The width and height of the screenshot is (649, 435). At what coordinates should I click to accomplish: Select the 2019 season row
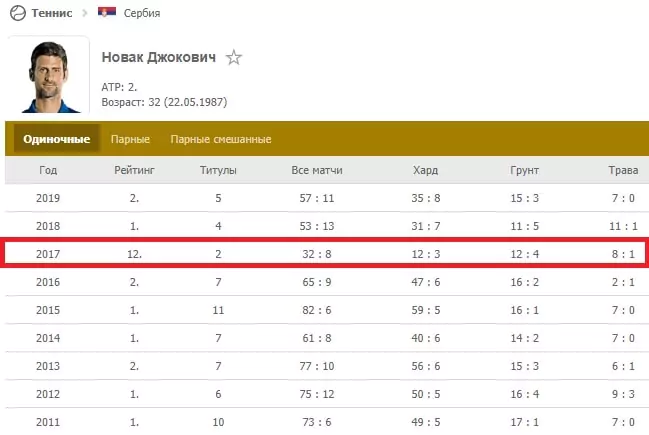click(327, 198)
